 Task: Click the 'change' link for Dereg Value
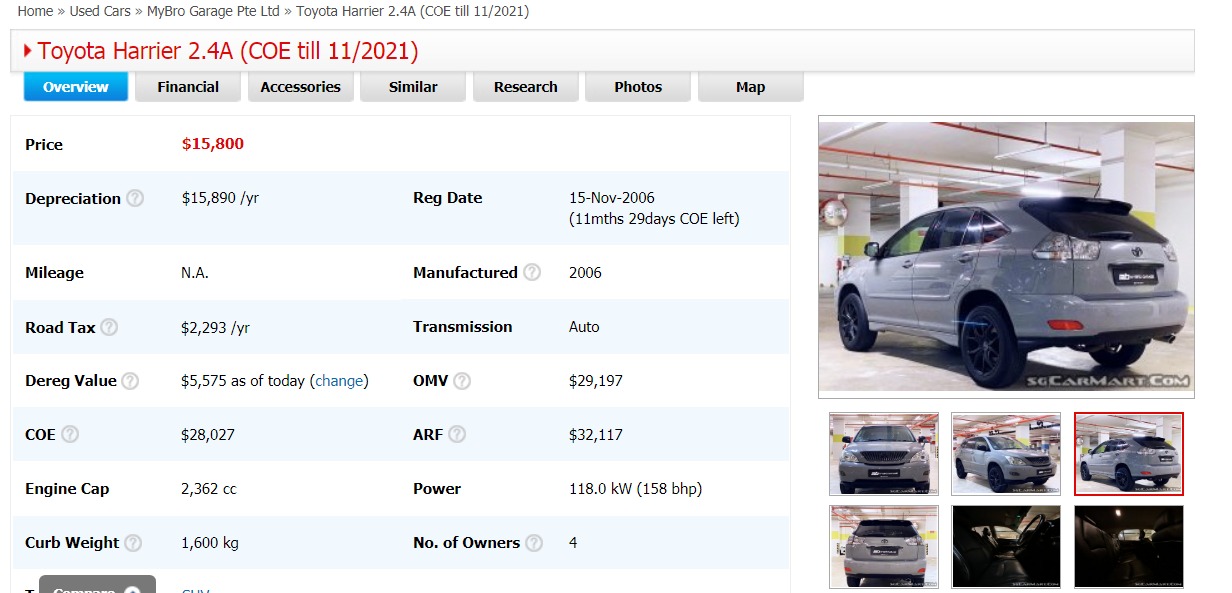coord(339,381)
